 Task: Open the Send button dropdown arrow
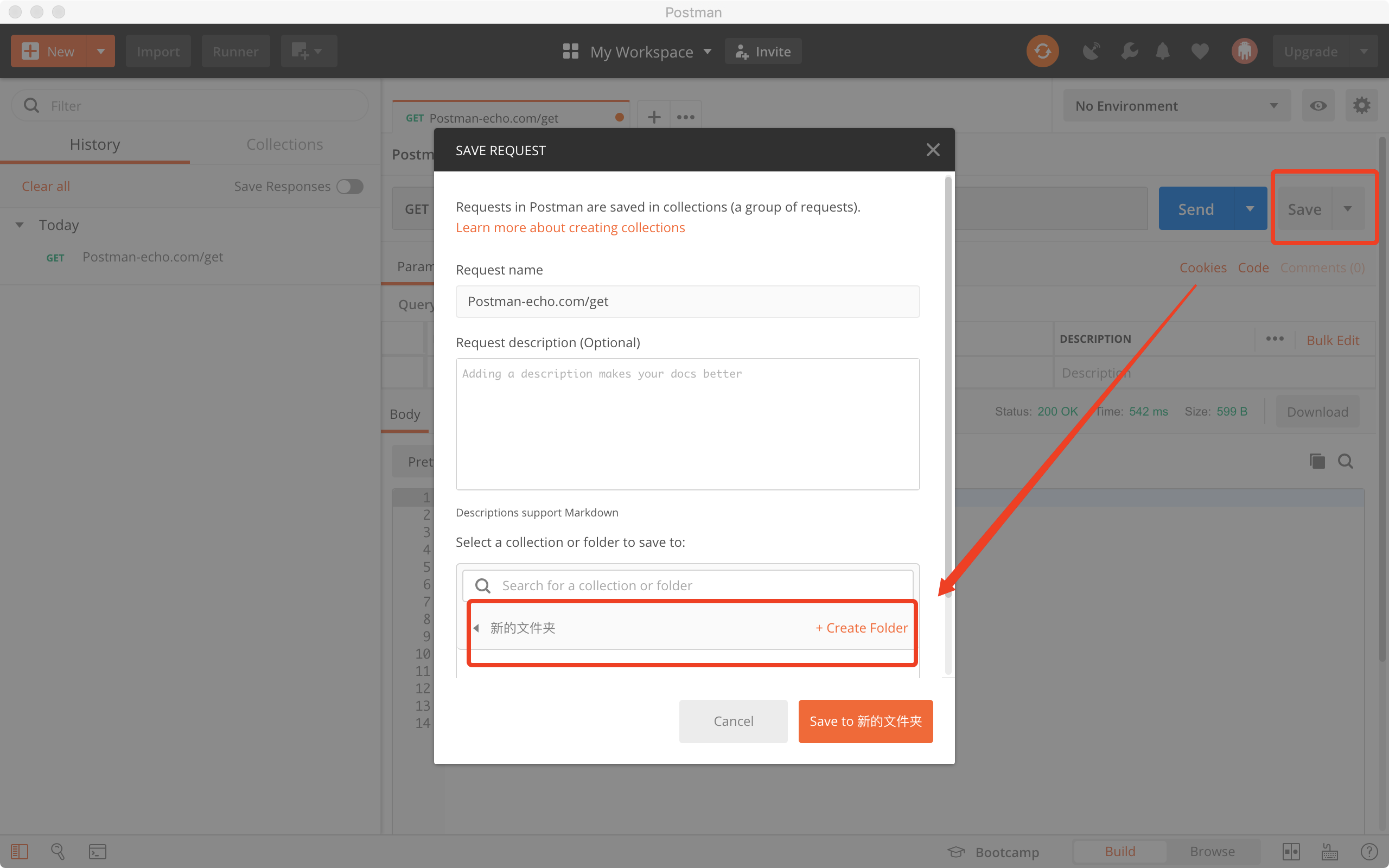coord(1250,208)
